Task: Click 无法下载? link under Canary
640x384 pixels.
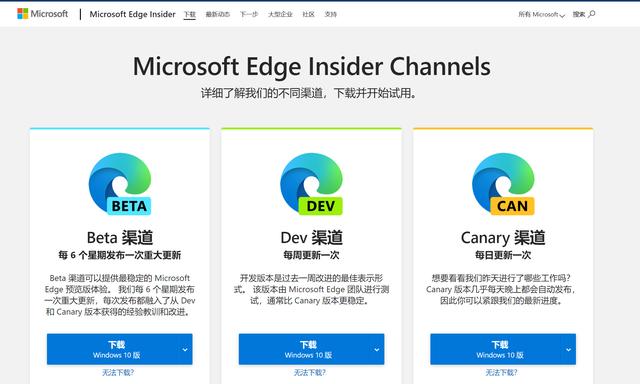Action: coord(501,372)
